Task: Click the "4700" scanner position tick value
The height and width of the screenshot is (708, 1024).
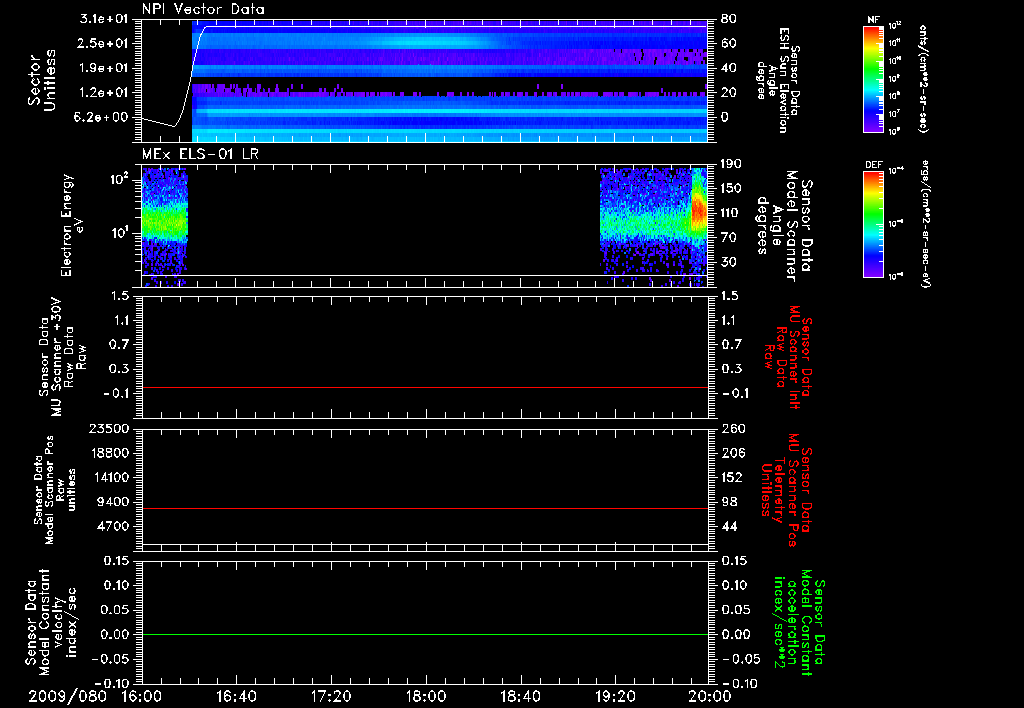Action: click(114, 526)
